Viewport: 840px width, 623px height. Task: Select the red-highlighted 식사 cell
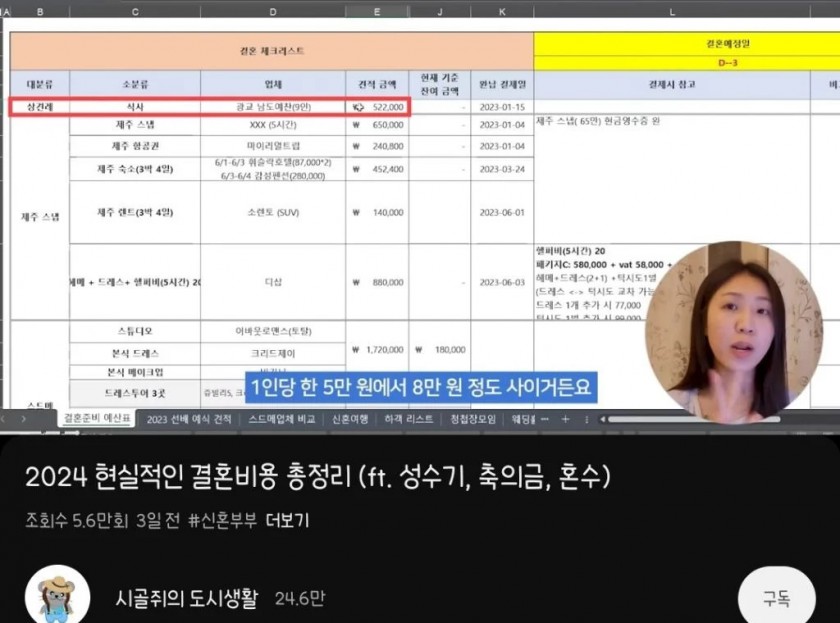(137, 104)
